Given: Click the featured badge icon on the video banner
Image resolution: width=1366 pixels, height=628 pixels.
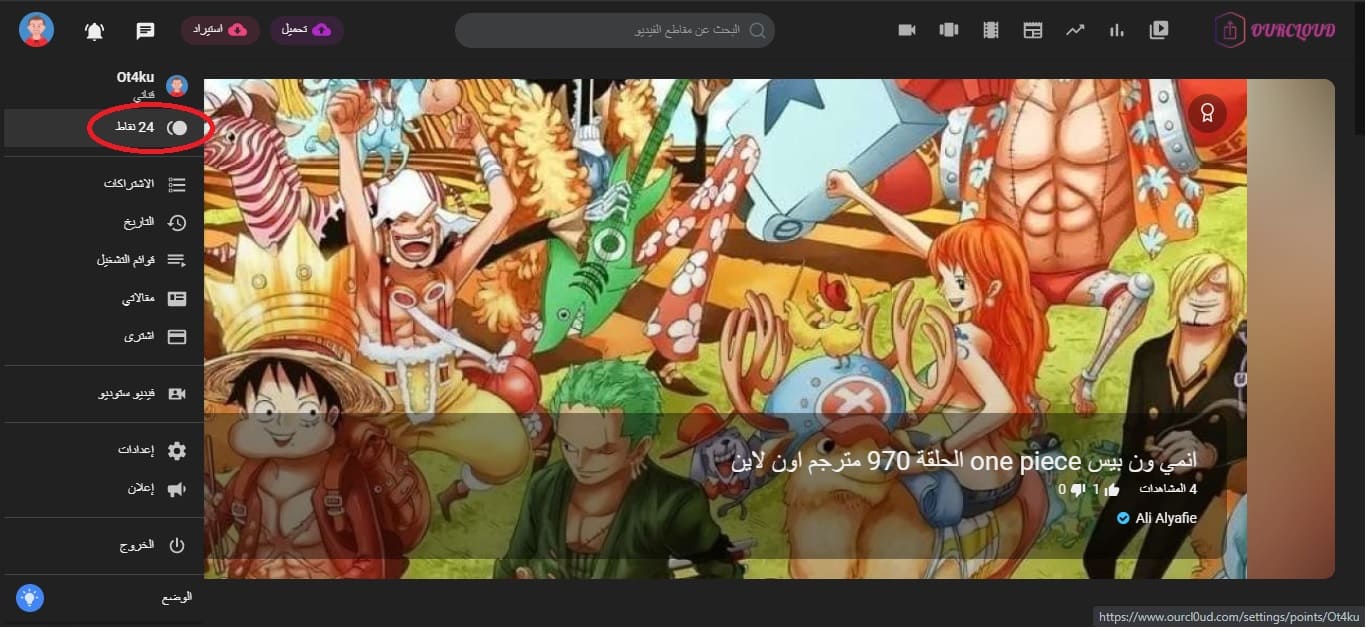Looking at the screenshot, I should click(1207, 113).
